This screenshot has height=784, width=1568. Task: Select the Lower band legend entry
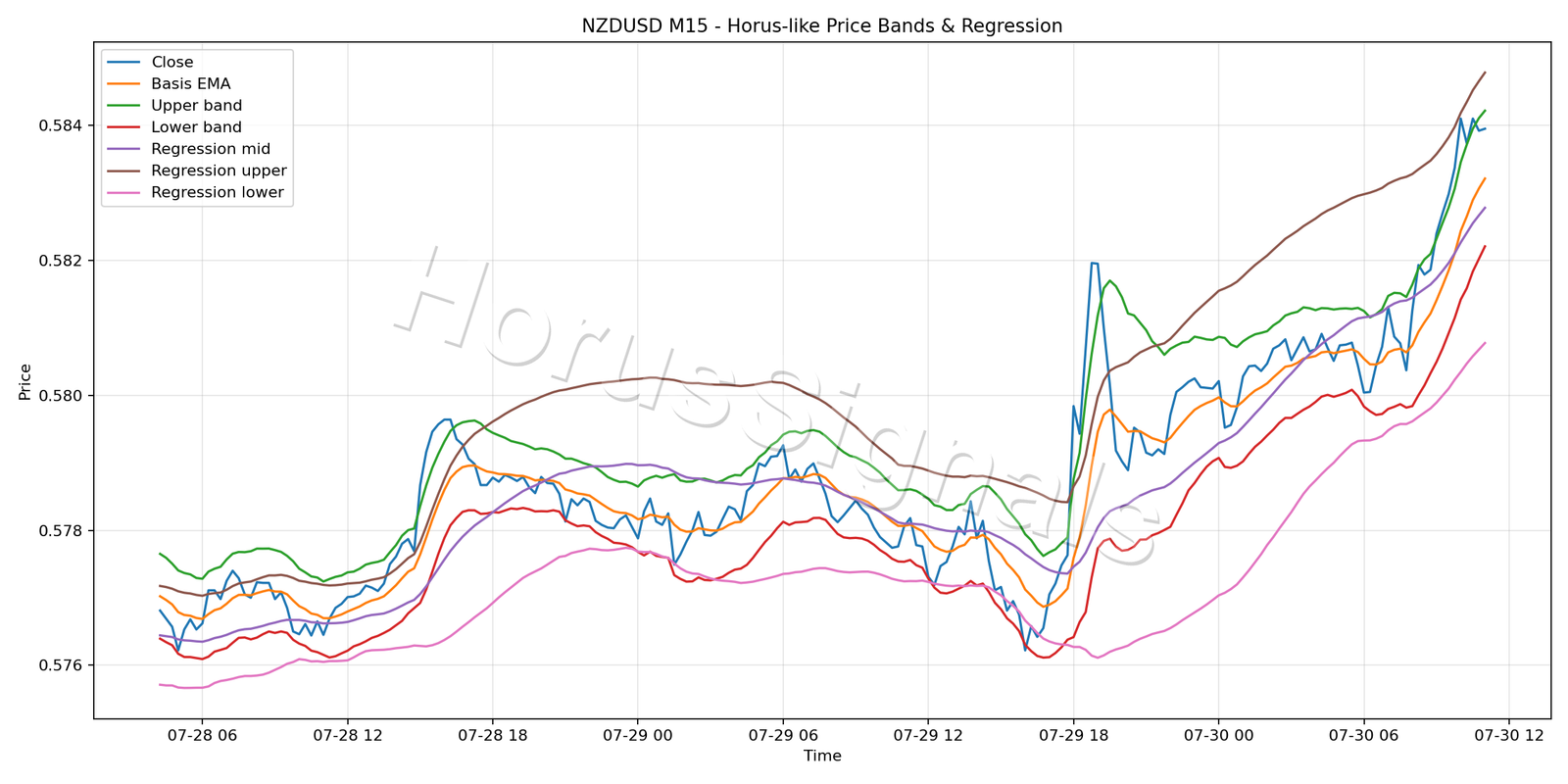174,127
